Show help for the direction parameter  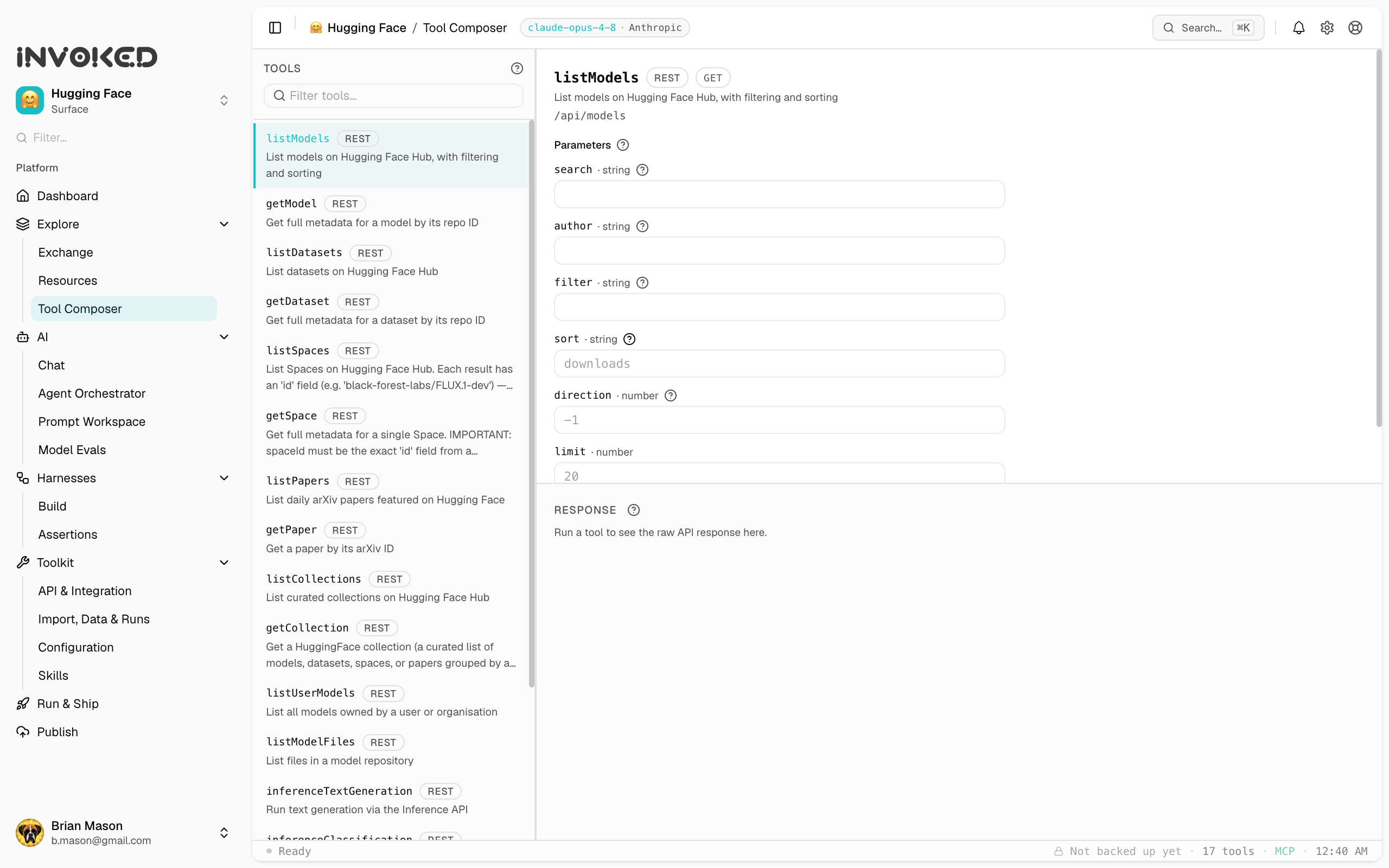pos(671,395)
